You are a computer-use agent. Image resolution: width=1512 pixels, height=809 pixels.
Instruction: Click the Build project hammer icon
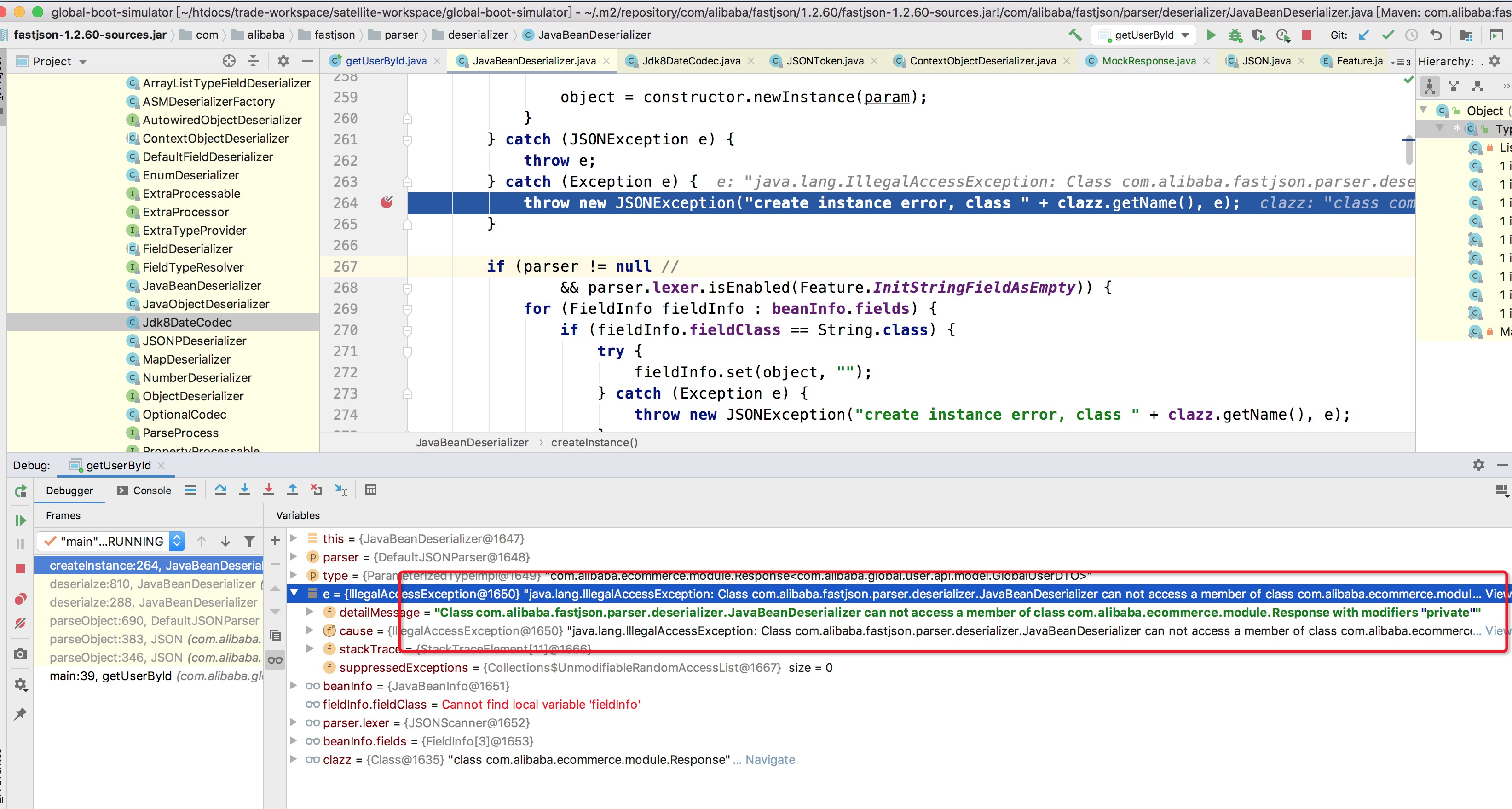click(1075, 35)
